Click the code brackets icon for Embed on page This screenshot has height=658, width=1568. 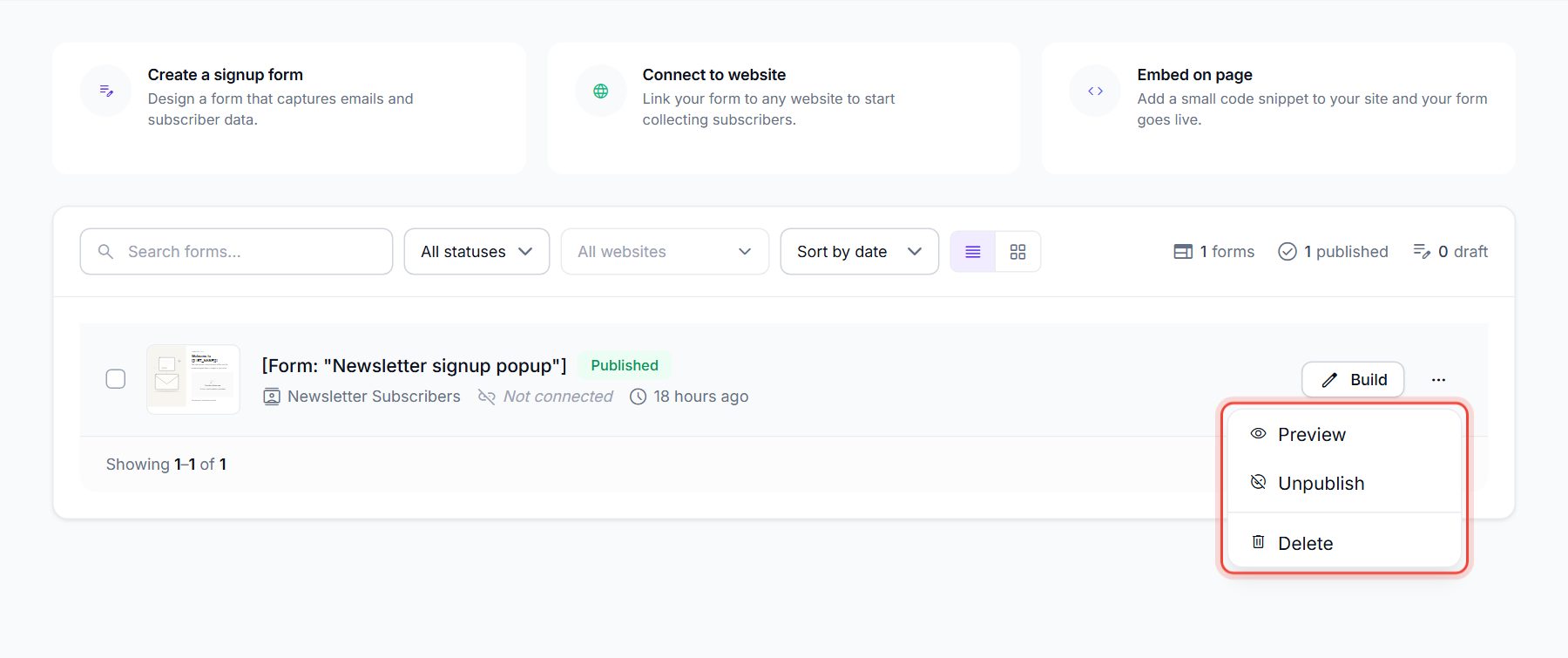click(x=1096, y=91)
